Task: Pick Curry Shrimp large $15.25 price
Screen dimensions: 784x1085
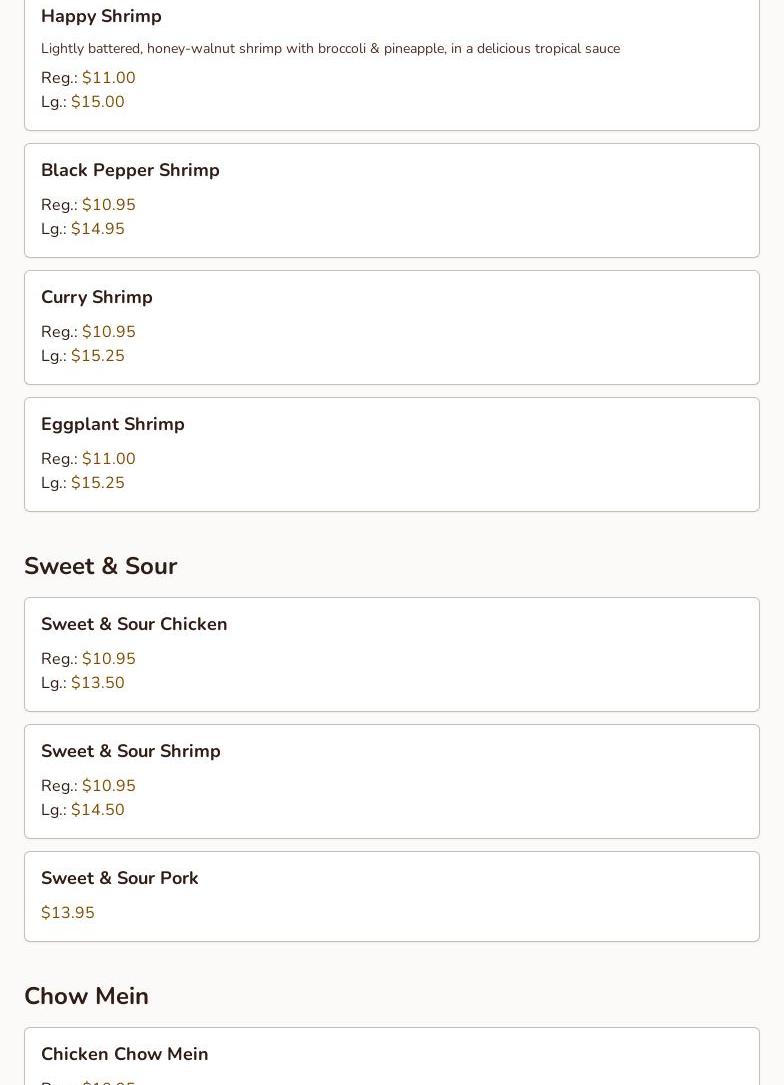Action: coord(97,356)
